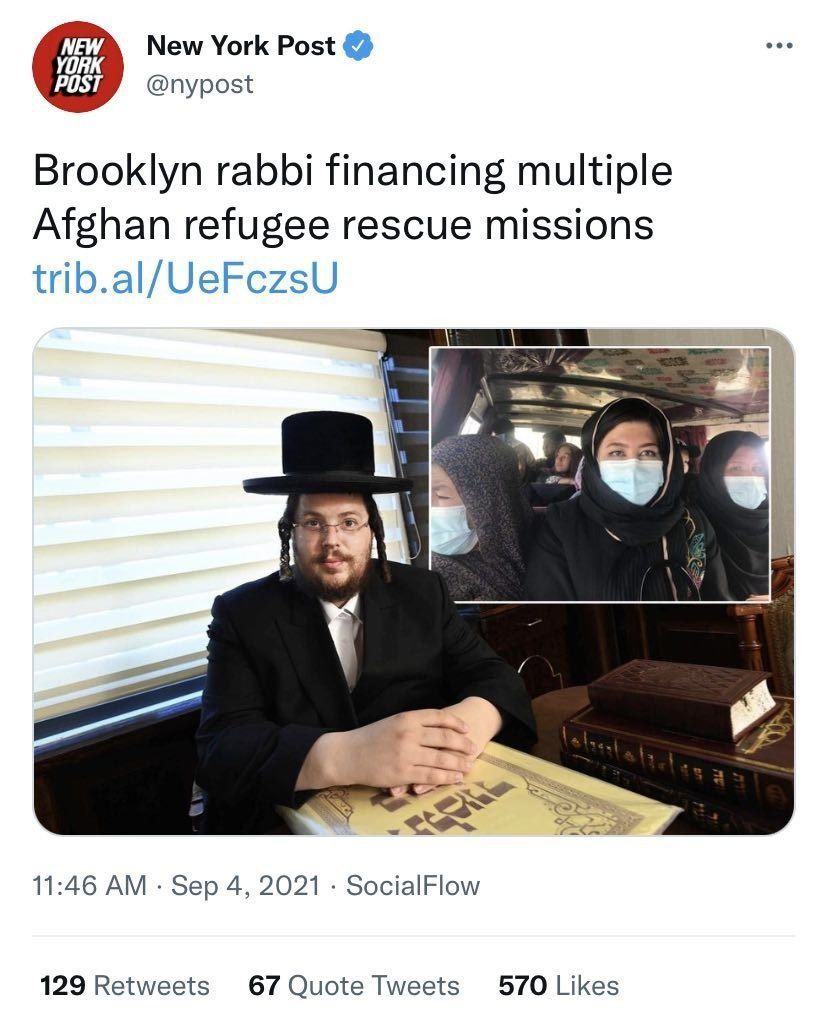Screen dimensions: 828x1028
Task: Open the @nypost handle link
Action: pyautogui.click(x=199, y=84)
